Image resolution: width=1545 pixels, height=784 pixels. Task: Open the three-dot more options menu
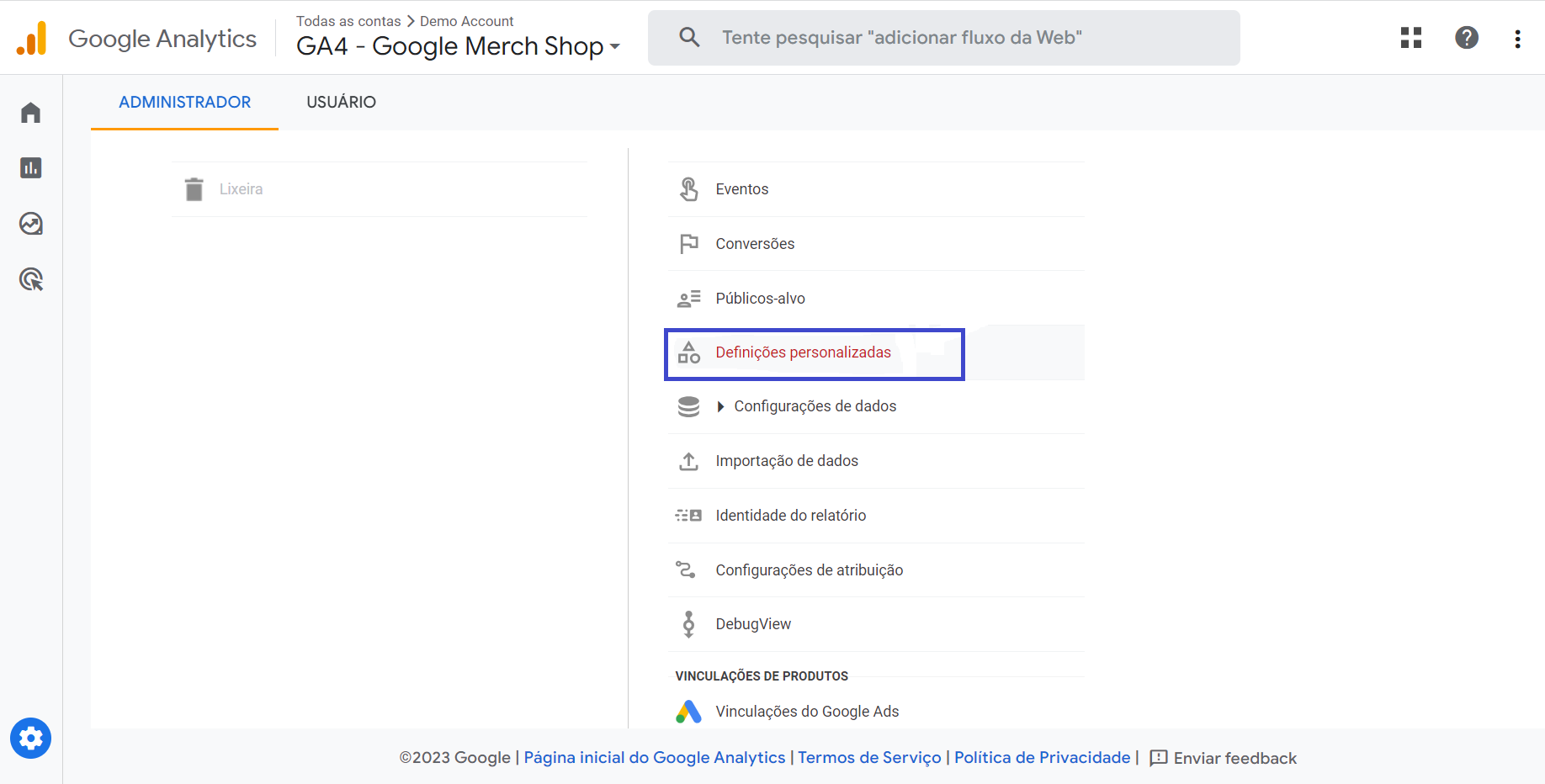click(x=1517, y=39)
